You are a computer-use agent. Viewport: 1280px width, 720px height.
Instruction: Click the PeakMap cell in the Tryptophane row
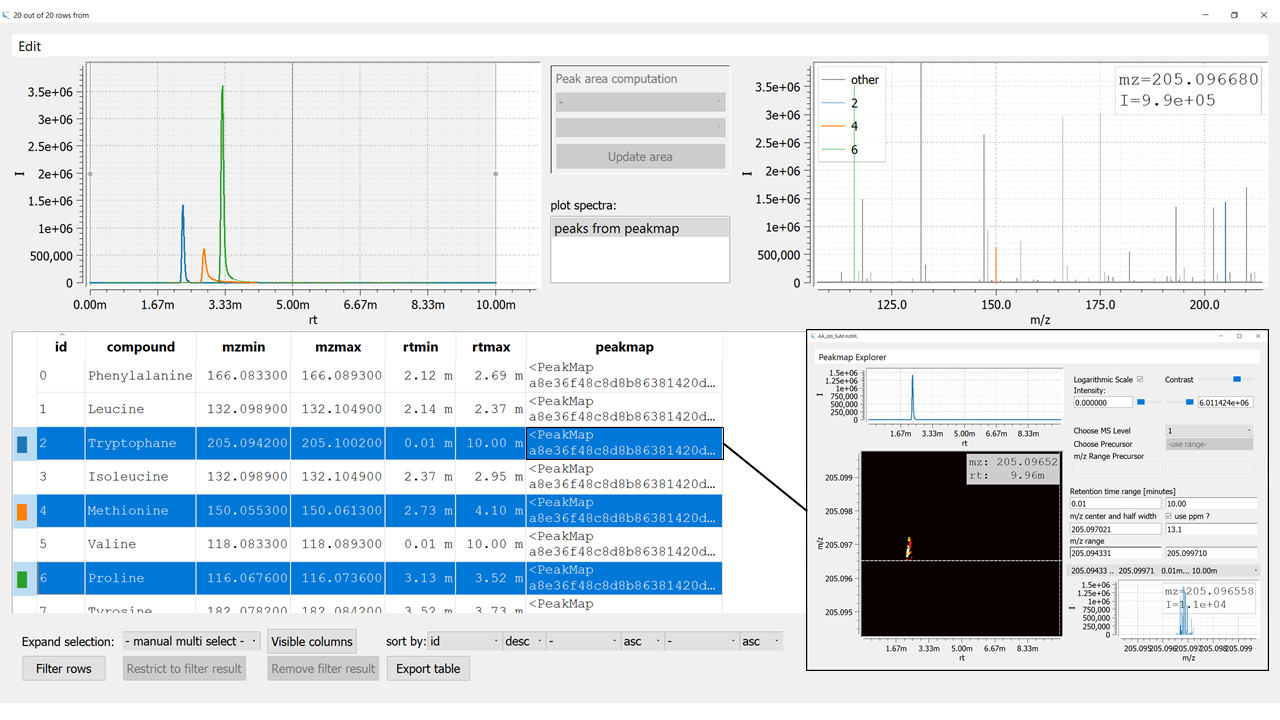624,443
